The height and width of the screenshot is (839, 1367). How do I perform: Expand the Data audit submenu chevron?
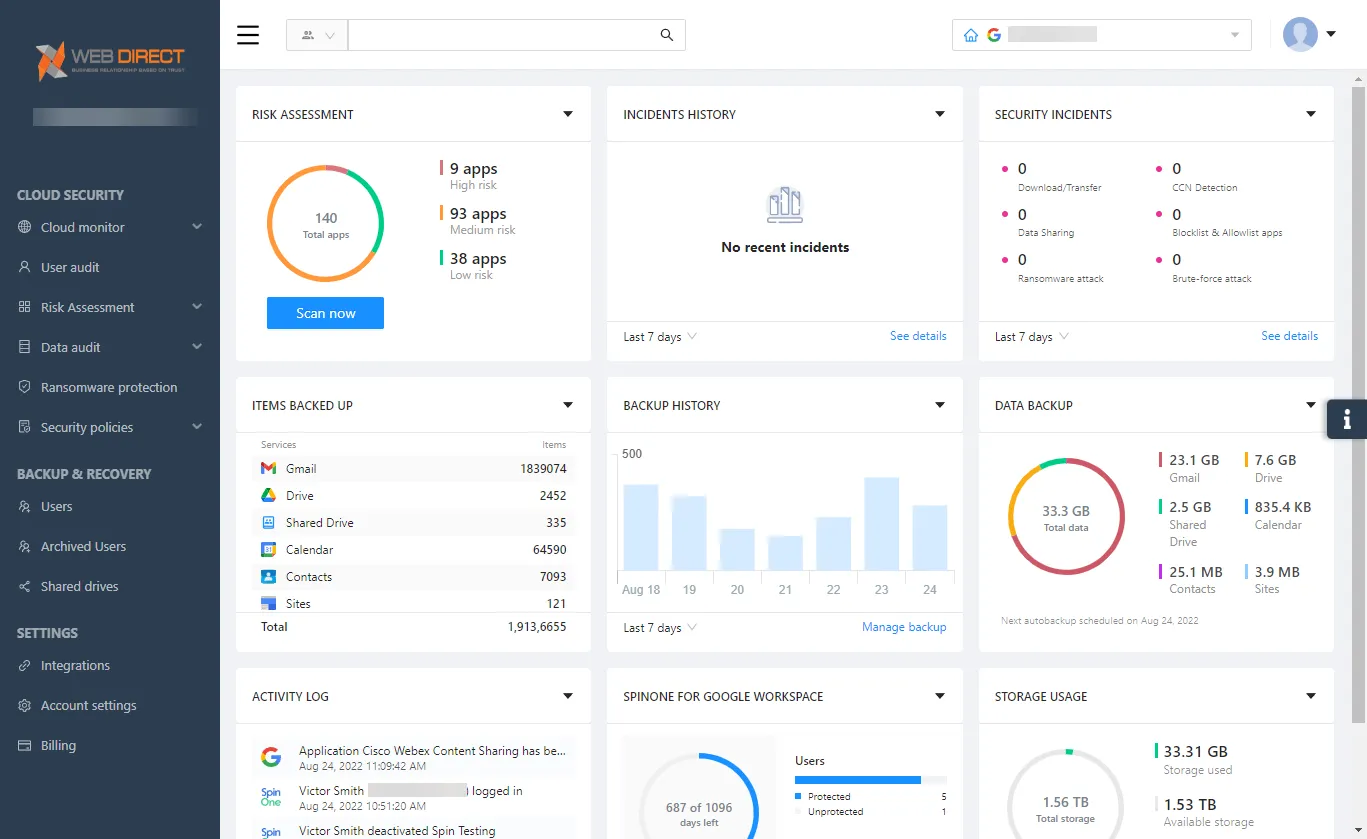197,347
